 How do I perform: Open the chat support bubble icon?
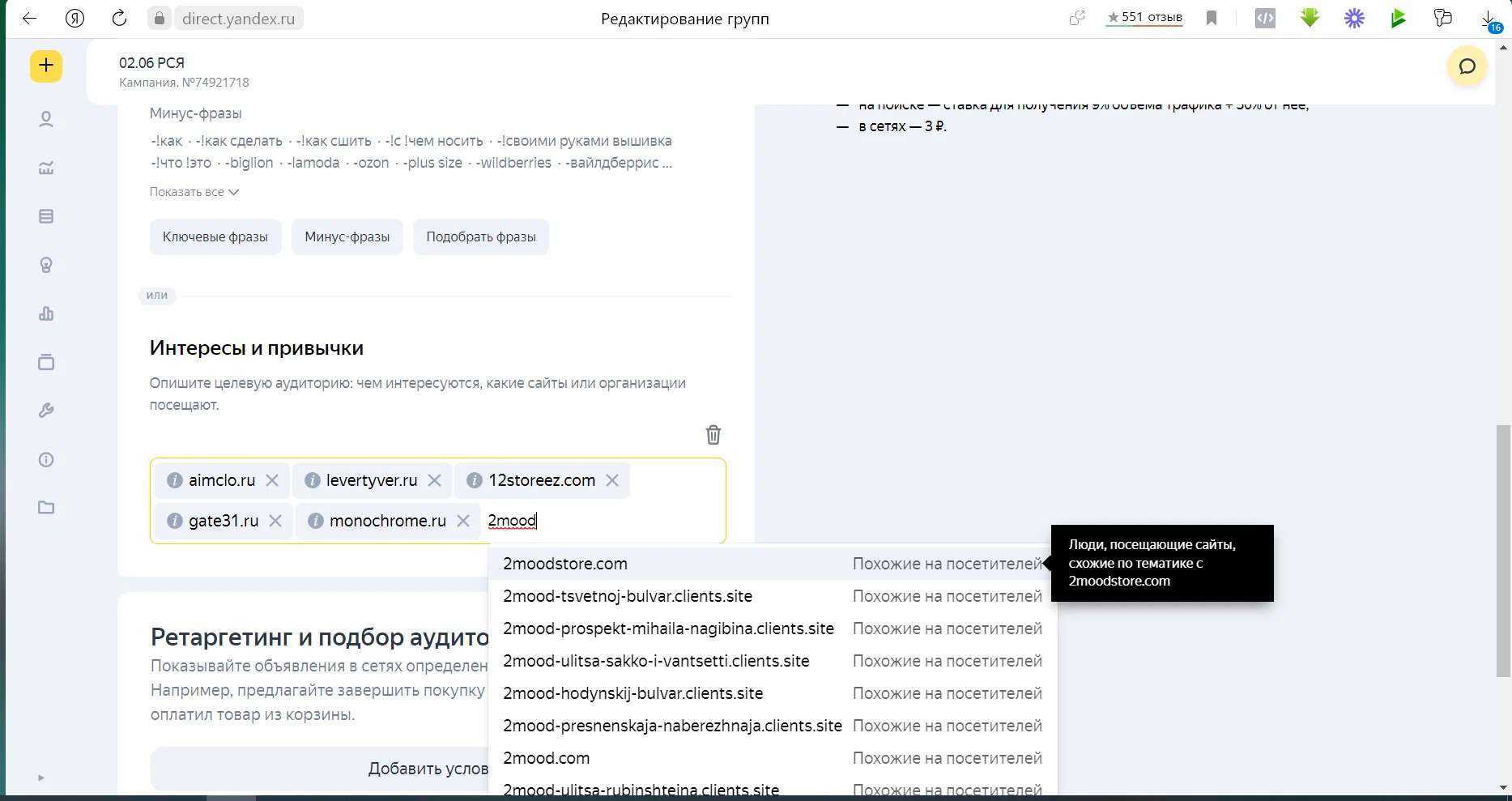1467,66
